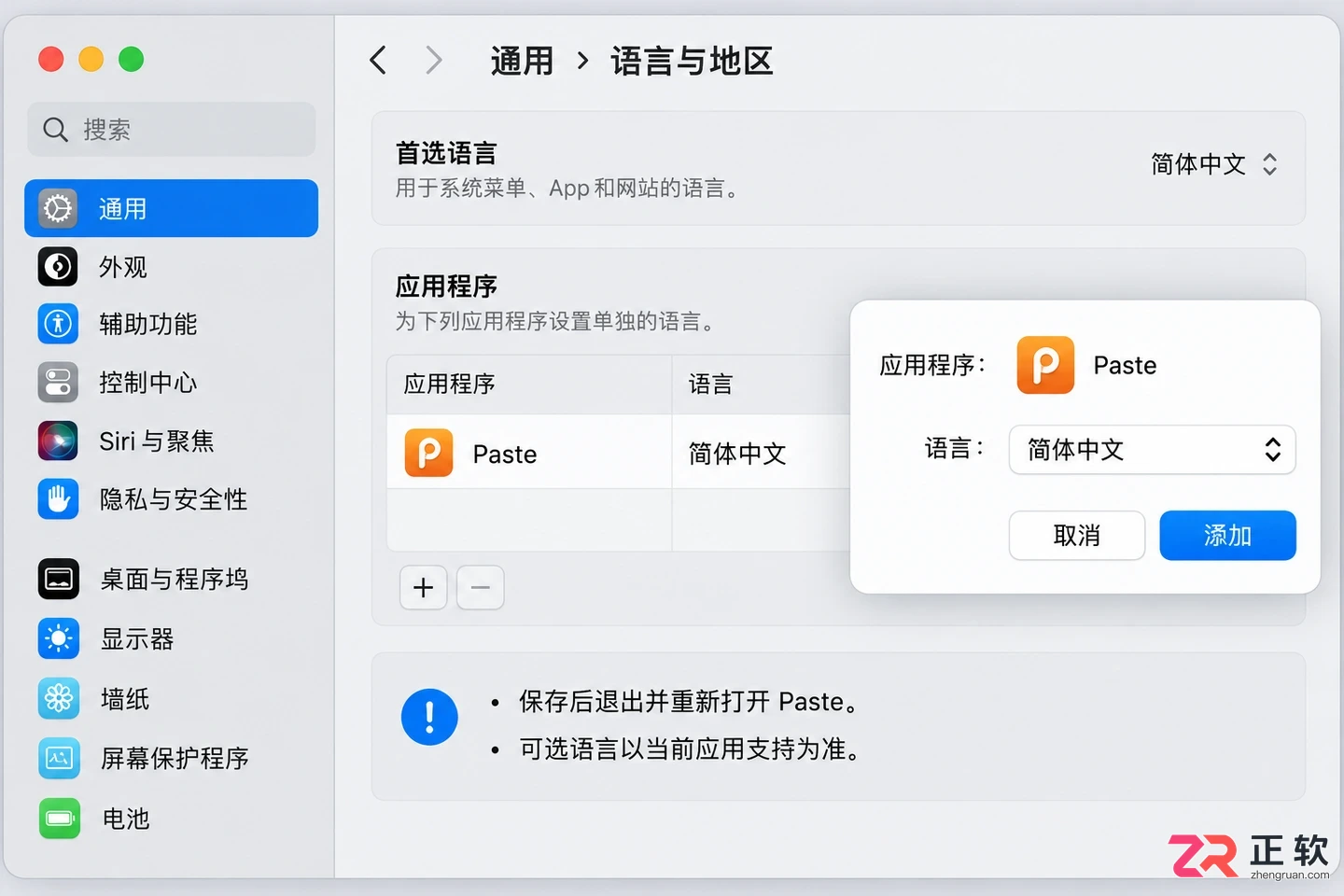
Task: Open the 首选语言 简体中文 dropdown
Action: [x=1213, y=164]
